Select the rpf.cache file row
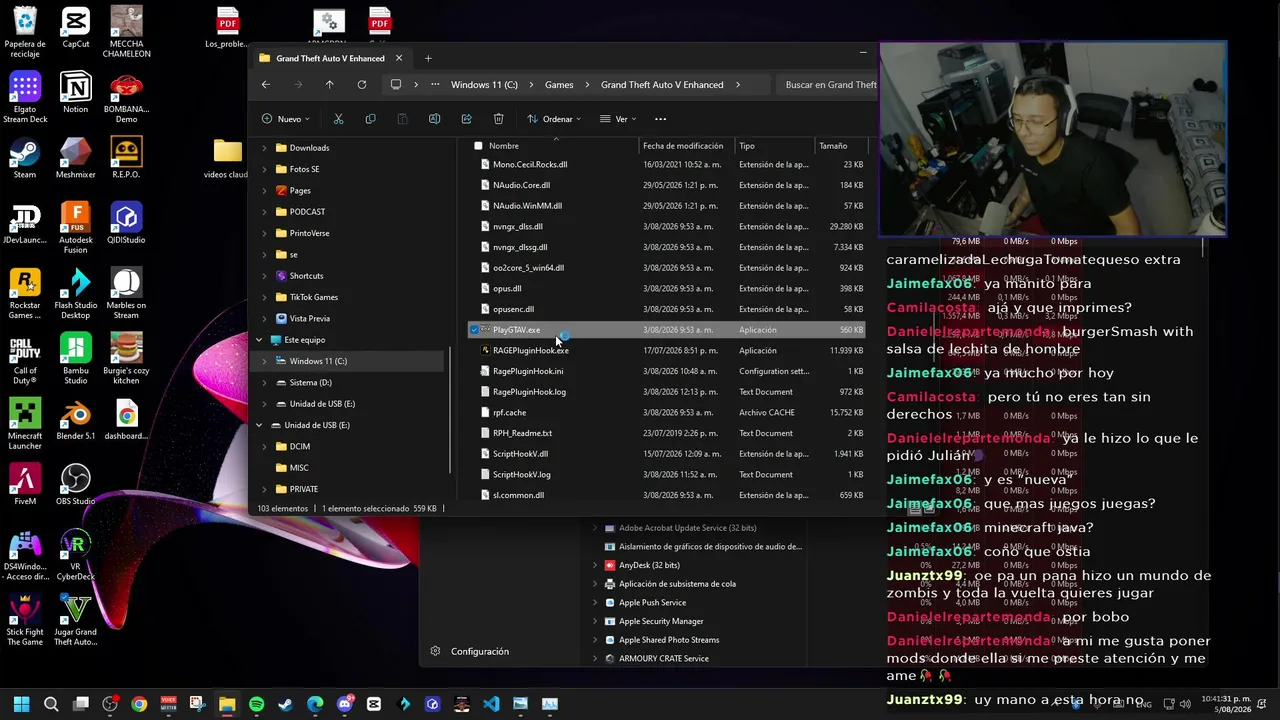 pyautogui.click(x=666, y=413)
